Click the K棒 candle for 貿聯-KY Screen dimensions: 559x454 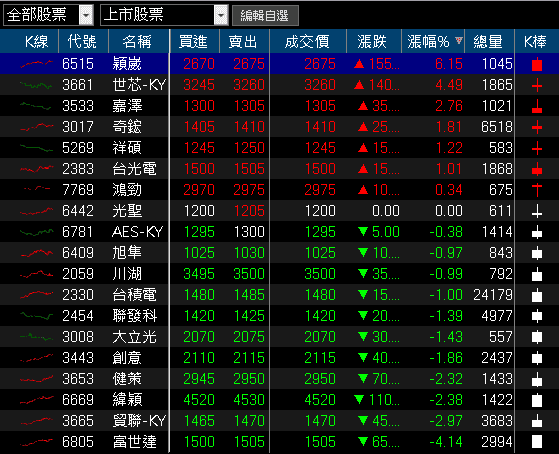point(537,421)
